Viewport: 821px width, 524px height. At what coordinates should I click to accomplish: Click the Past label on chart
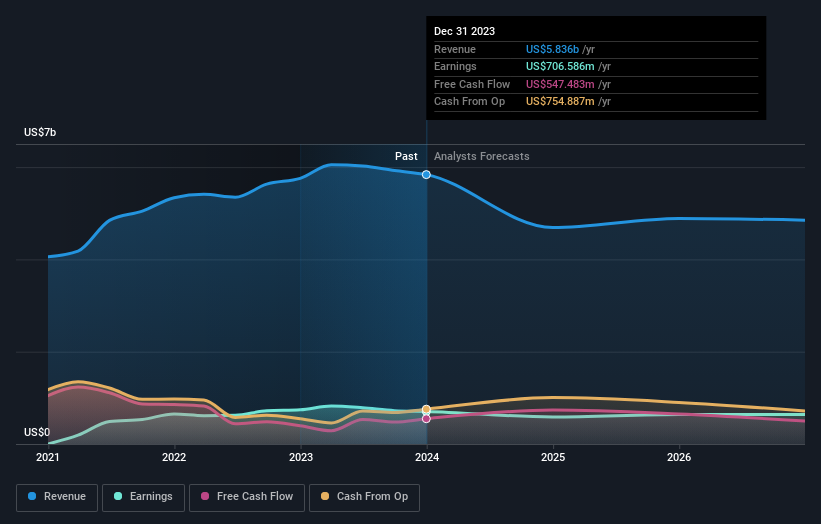pyautogui.click(x=406, y=157)
